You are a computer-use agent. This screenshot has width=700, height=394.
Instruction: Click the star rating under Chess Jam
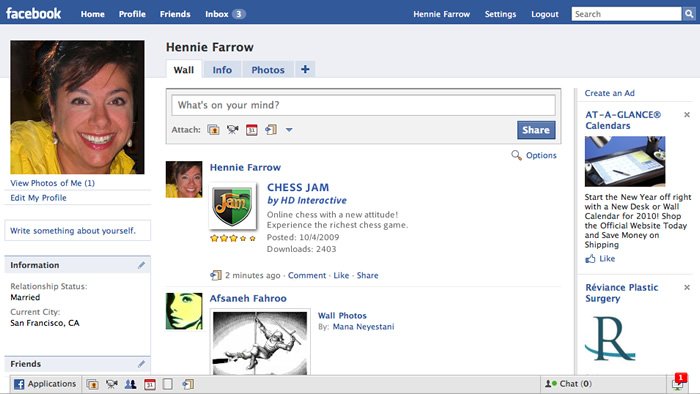[x=233, y=238]
